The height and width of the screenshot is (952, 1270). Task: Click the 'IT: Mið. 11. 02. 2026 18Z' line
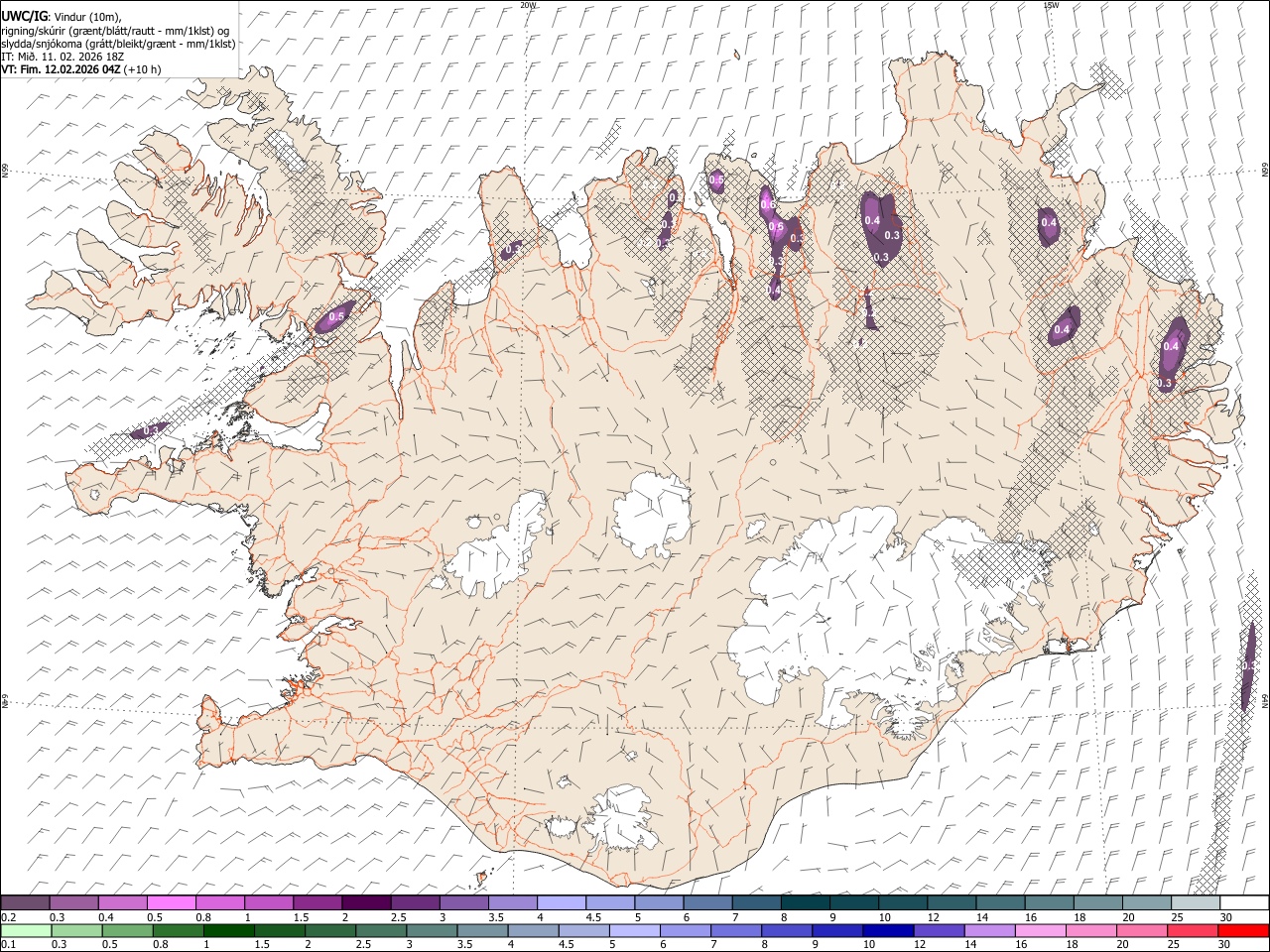click(62, 57)
